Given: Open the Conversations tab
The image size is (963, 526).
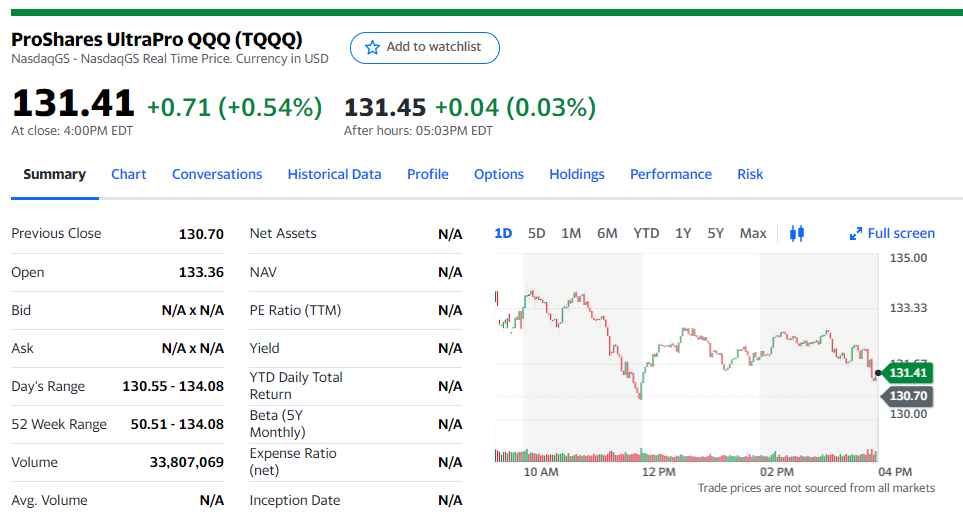Looking at the screenshot, I should tap(217, 175).
